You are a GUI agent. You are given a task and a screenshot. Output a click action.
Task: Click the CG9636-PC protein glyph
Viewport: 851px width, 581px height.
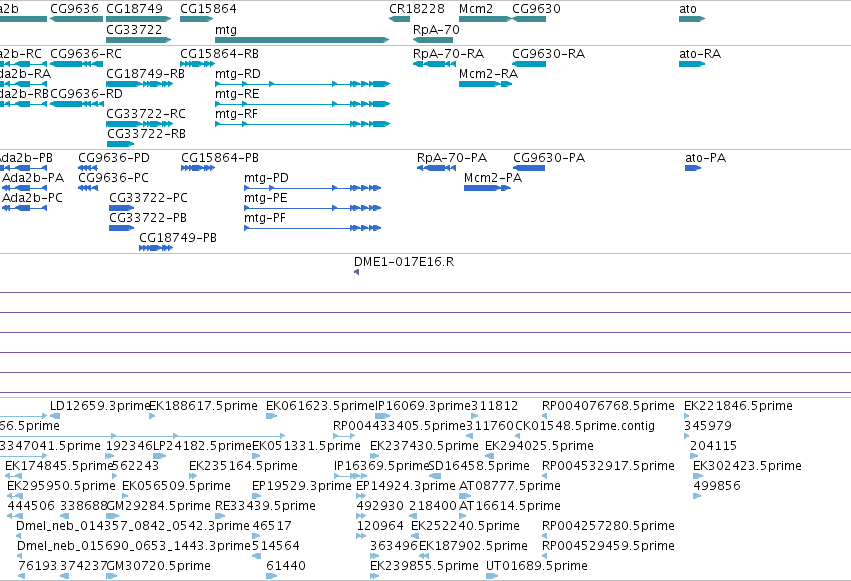coord(88,188)
